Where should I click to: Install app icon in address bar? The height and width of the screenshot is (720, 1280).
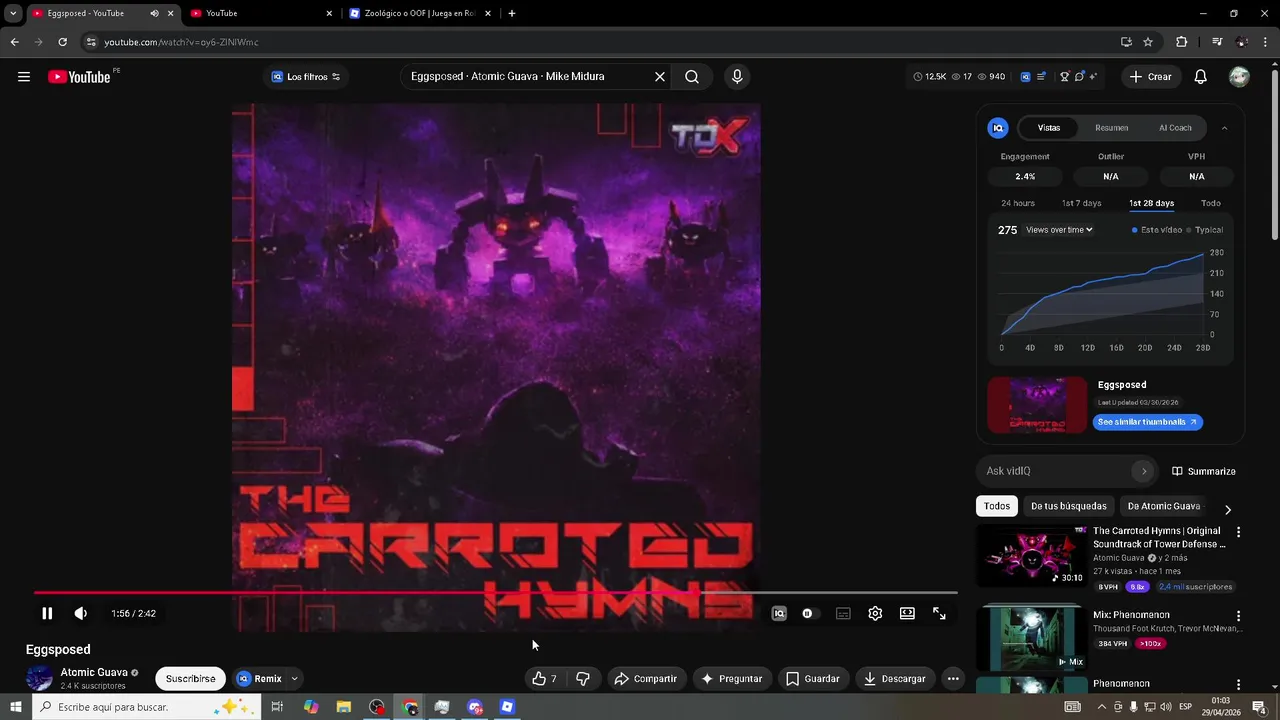(1126, 42)
